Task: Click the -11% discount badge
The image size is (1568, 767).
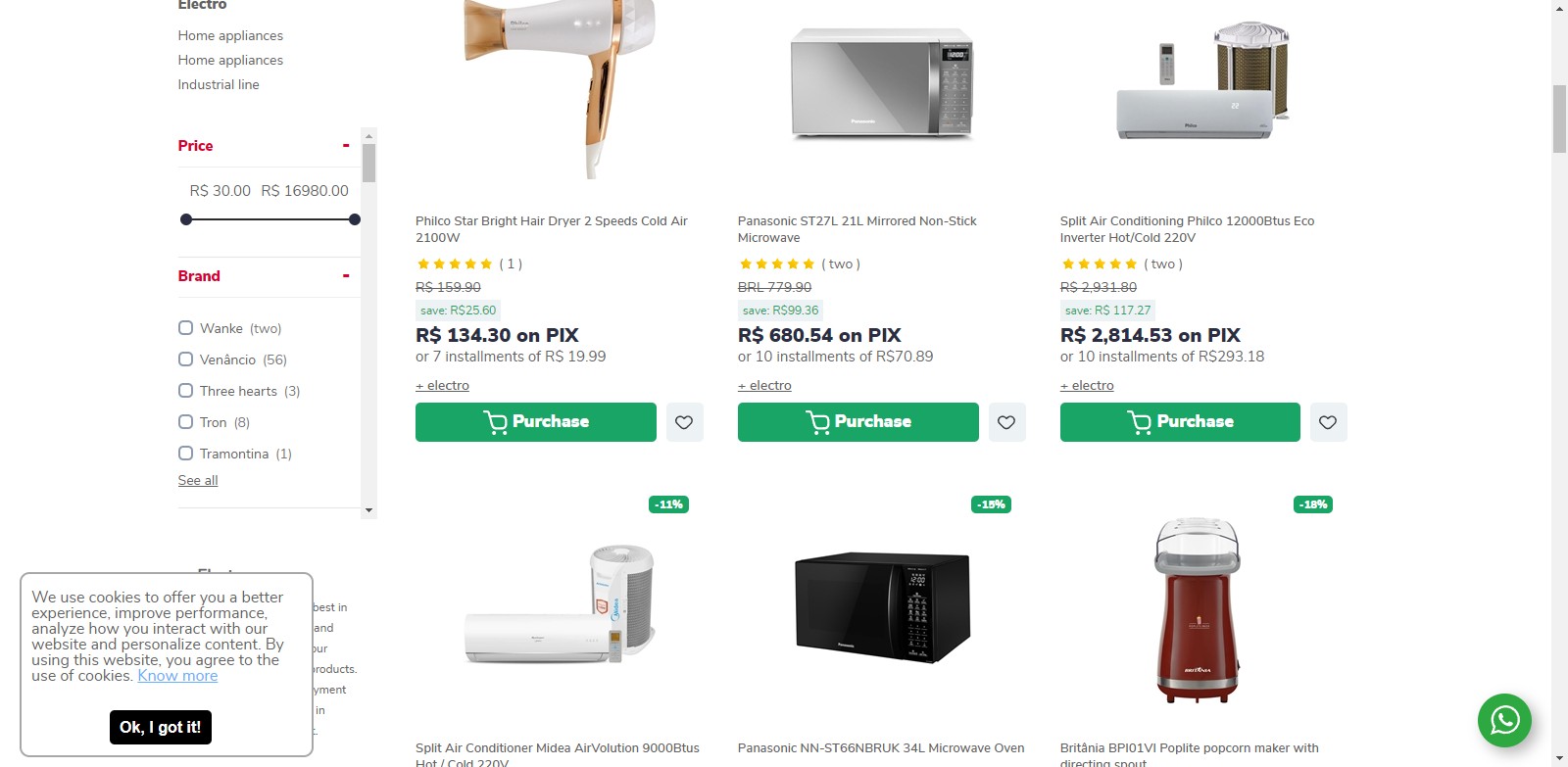Action: 669,504
